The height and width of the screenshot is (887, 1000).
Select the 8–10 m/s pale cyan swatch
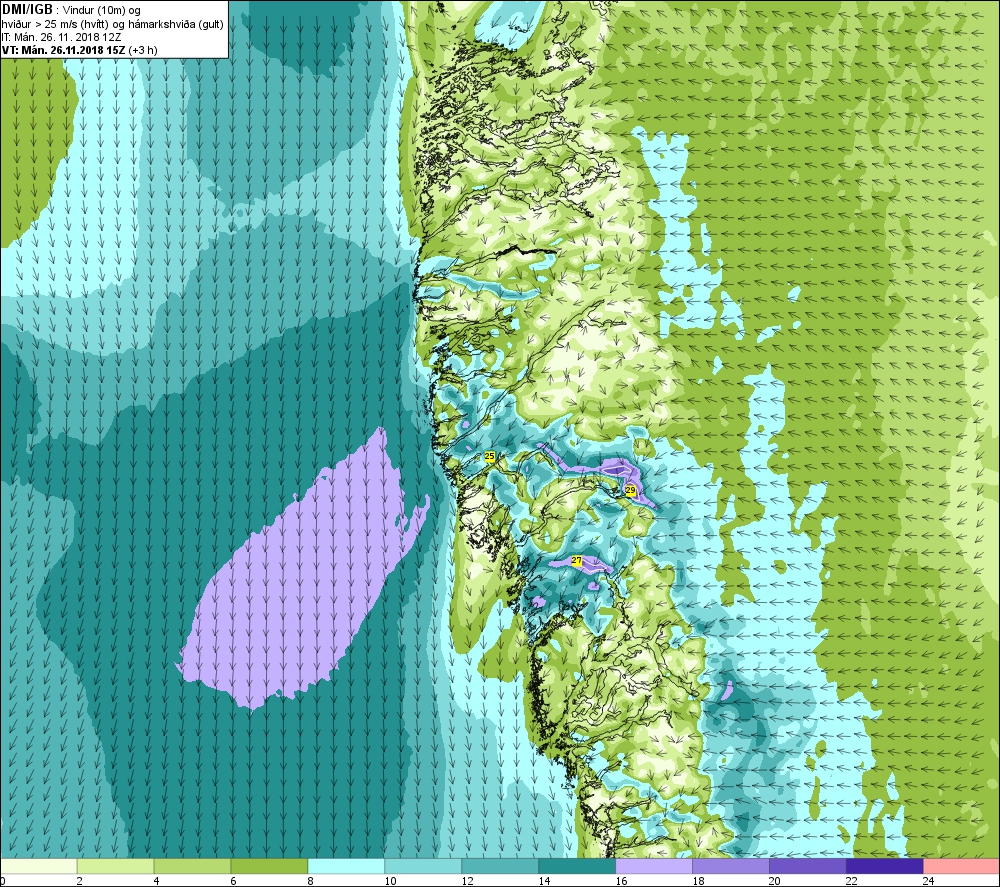[346, 866]
